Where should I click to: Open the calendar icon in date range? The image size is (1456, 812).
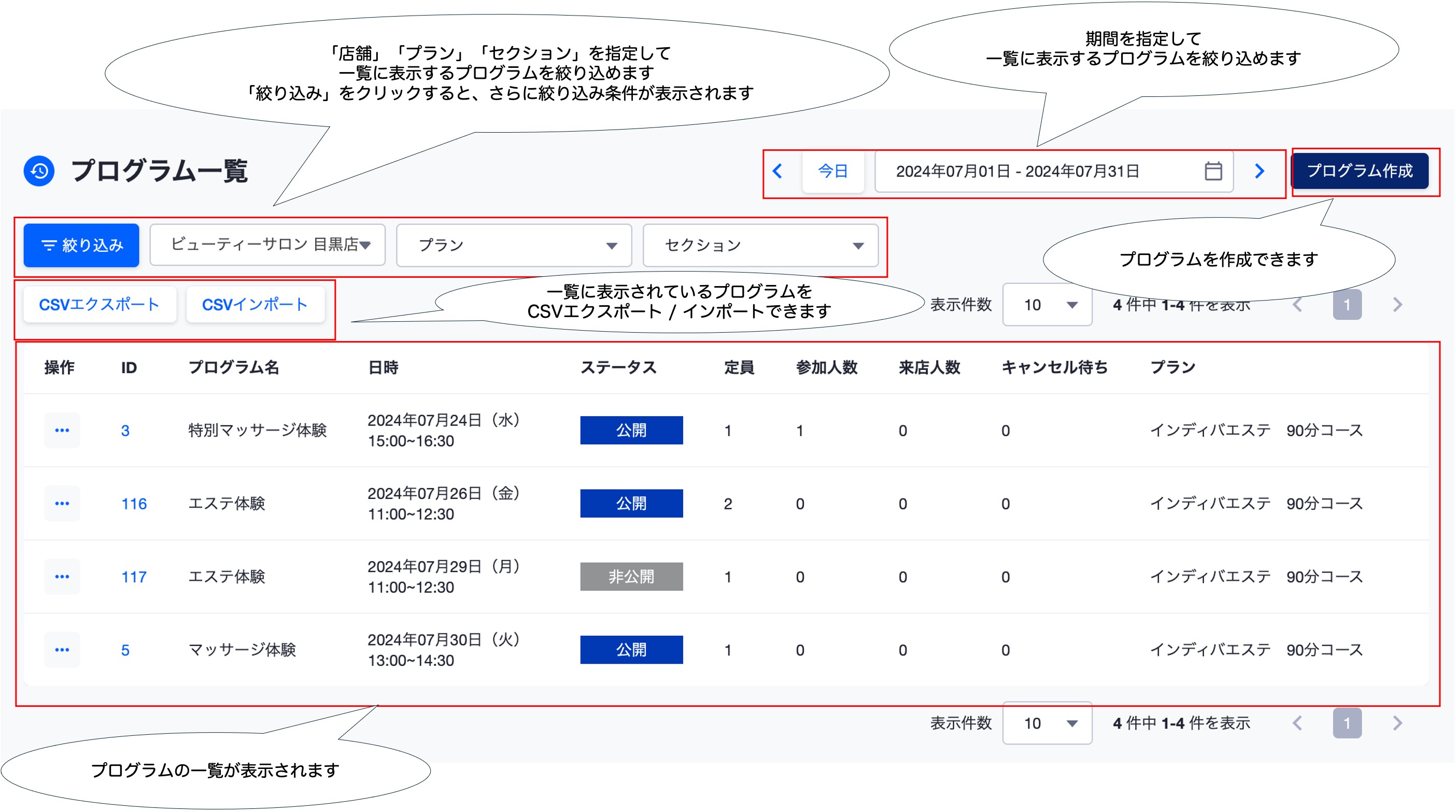pos(1213,171)
